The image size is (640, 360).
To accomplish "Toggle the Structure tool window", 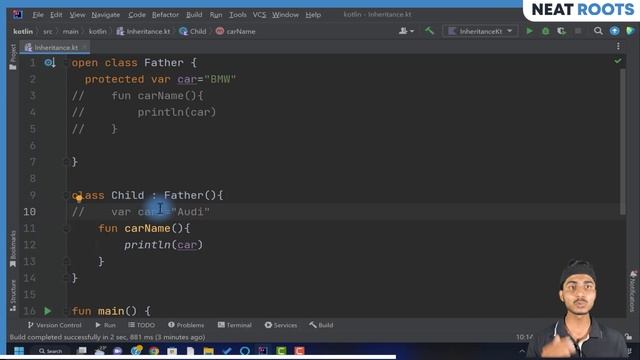I will click(x=13, y=295).
